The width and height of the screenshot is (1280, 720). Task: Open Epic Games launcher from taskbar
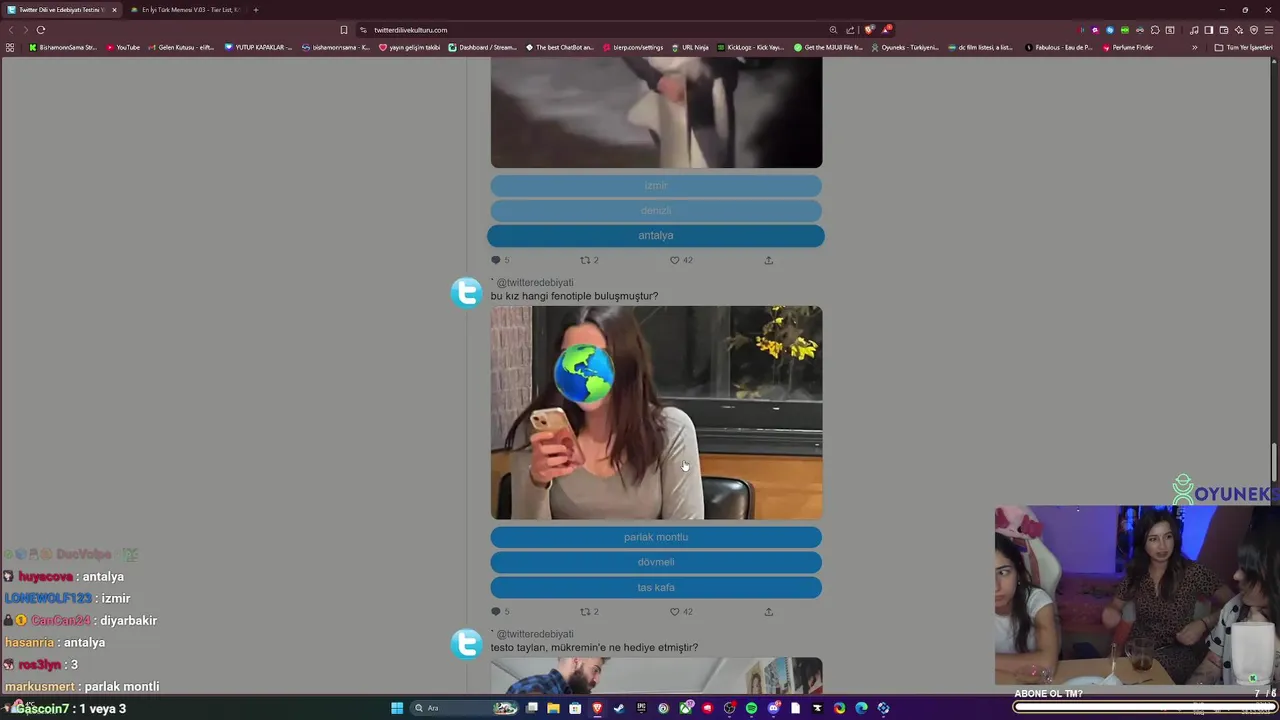641,708
